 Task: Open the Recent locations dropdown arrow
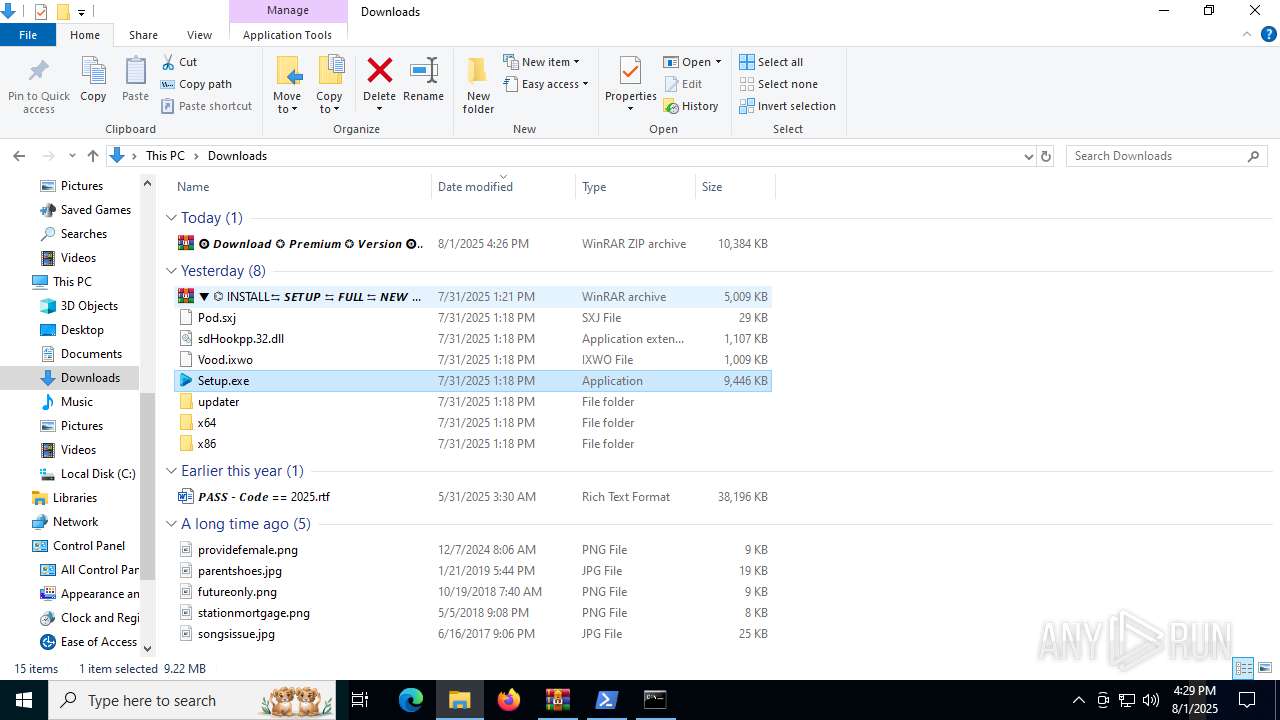point(72,156)
